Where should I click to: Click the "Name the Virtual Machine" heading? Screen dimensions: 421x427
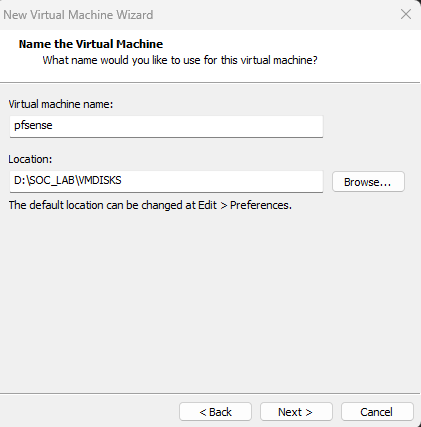(x=91, y=44)
